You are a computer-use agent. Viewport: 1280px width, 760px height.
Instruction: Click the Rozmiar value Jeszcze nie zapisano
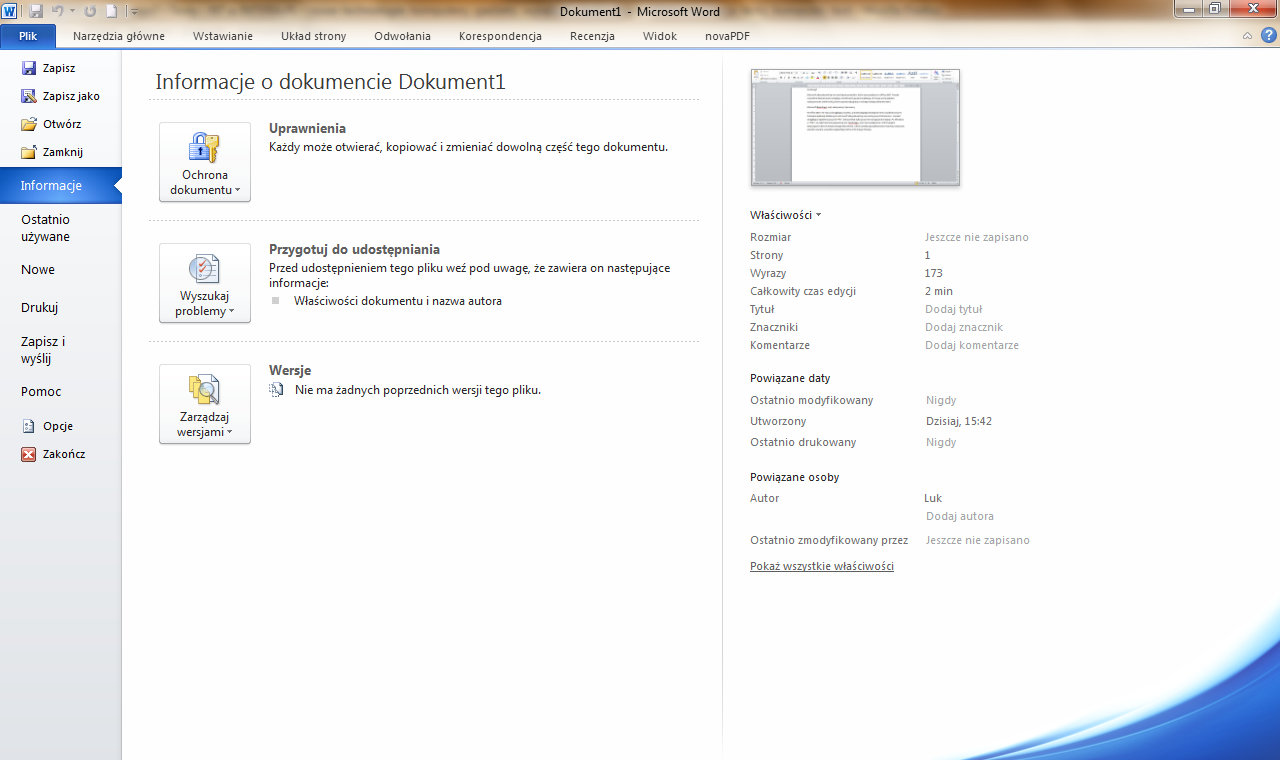pyautogui.click(x=977, y=237)
